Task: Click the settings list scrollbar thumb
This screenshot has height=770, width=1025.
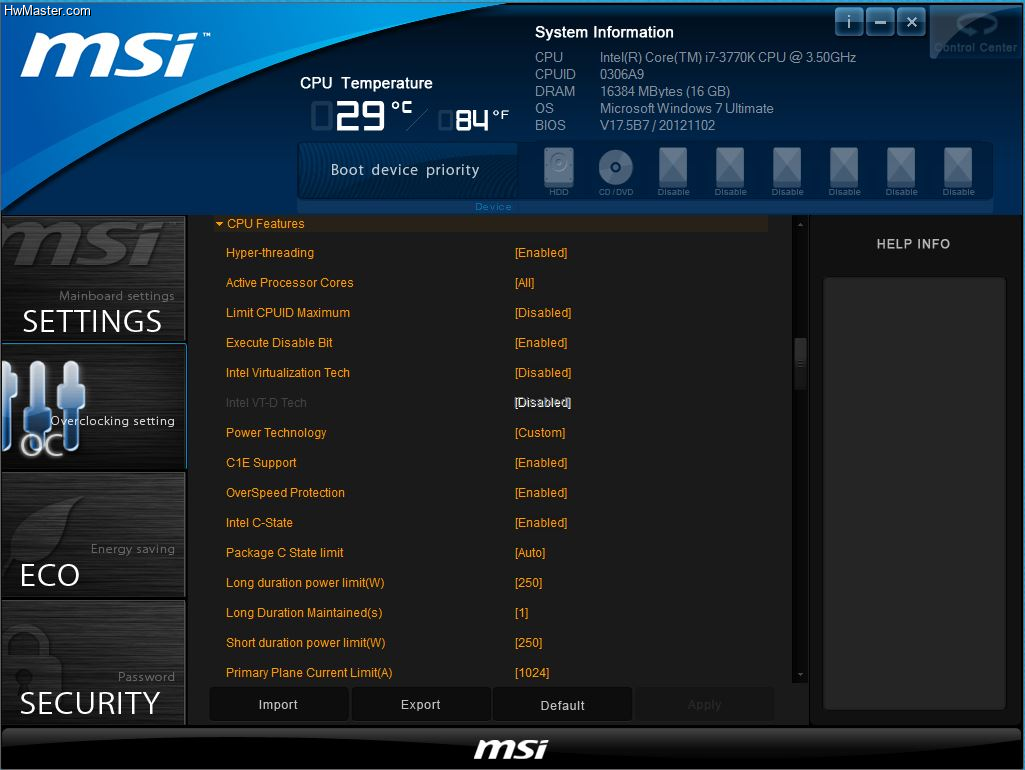Action: click(800, 364)
